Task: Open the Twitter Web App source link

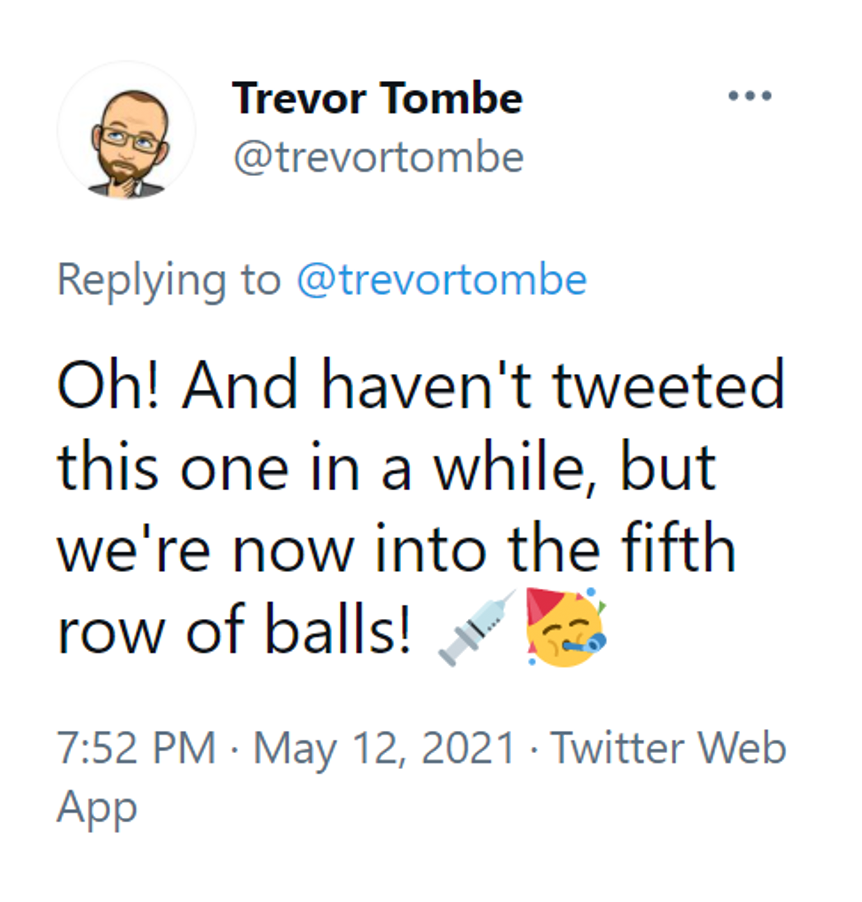Action: 668,748
